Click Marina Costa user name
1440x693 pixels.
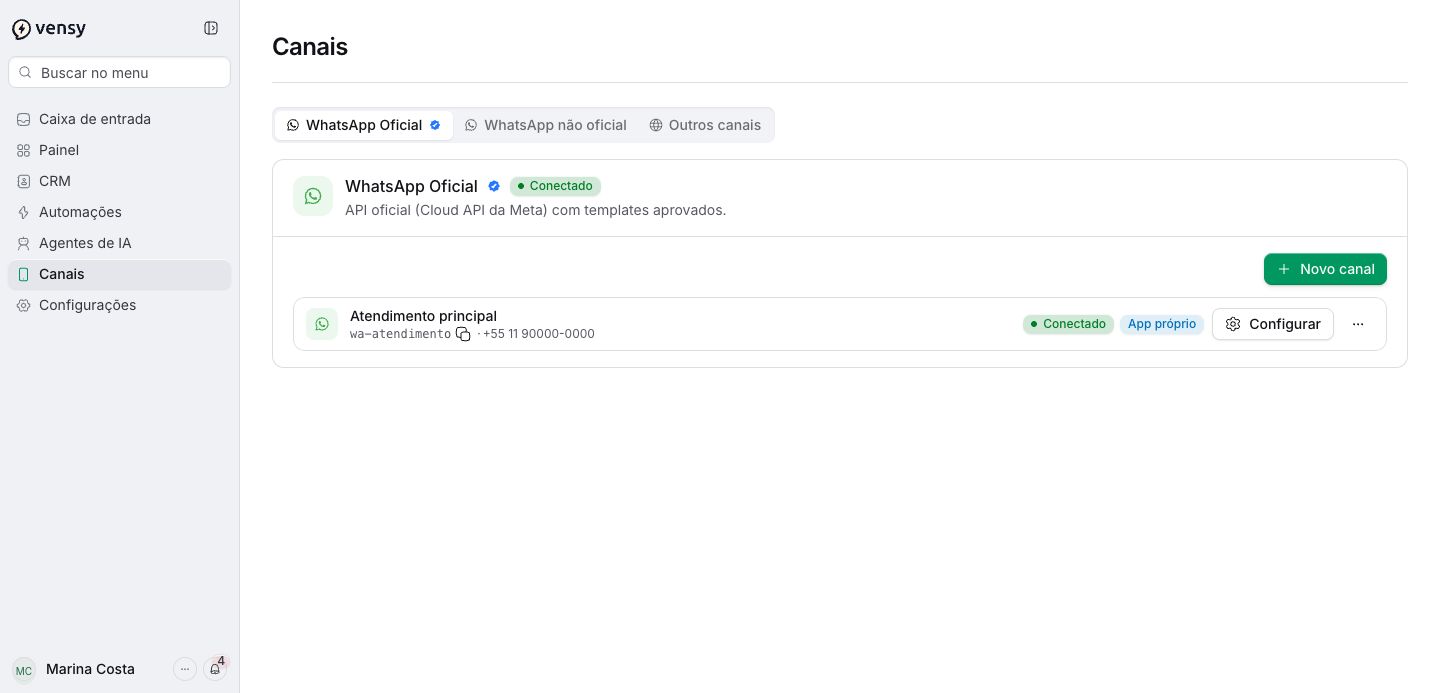tap(90, 669)
